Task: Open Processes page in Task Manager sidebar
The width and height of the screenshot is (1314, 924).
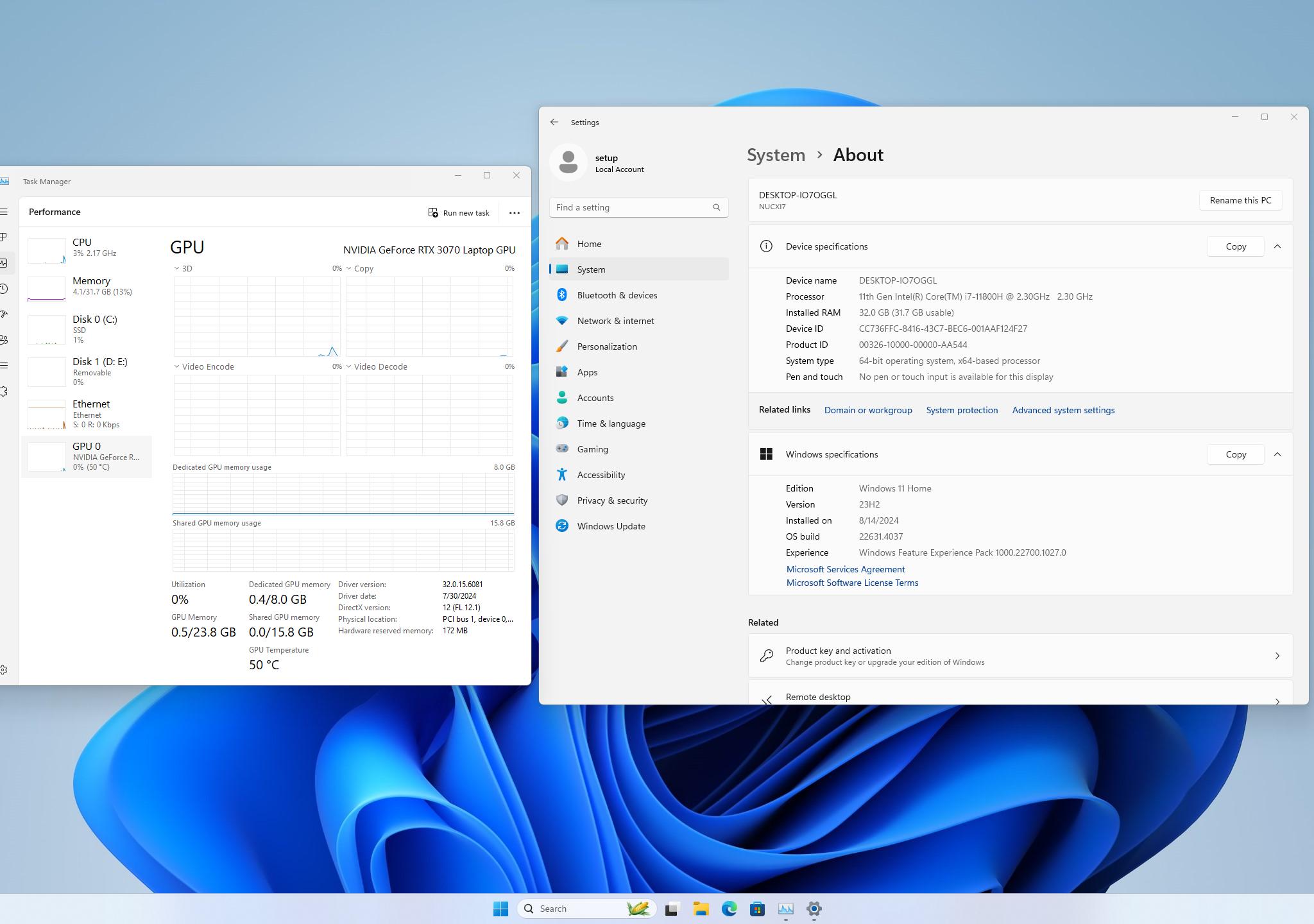Action: [x=4, y=237]
